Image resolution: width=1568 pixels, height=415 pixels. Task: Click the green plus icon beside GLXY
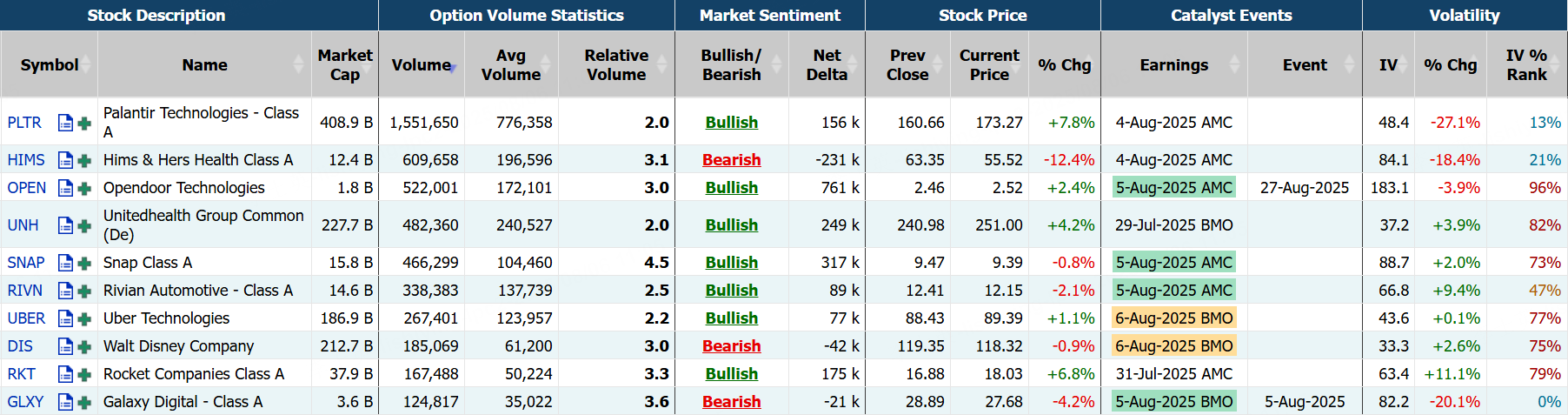pyautogui.click(x=84, y=402)
